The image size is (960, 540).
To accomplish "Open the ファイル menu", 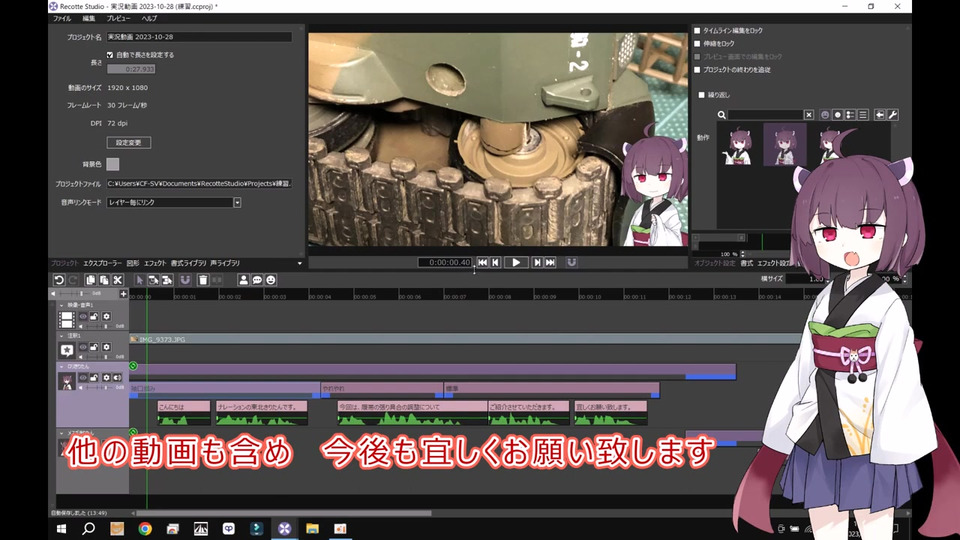I will click(62, 18).
